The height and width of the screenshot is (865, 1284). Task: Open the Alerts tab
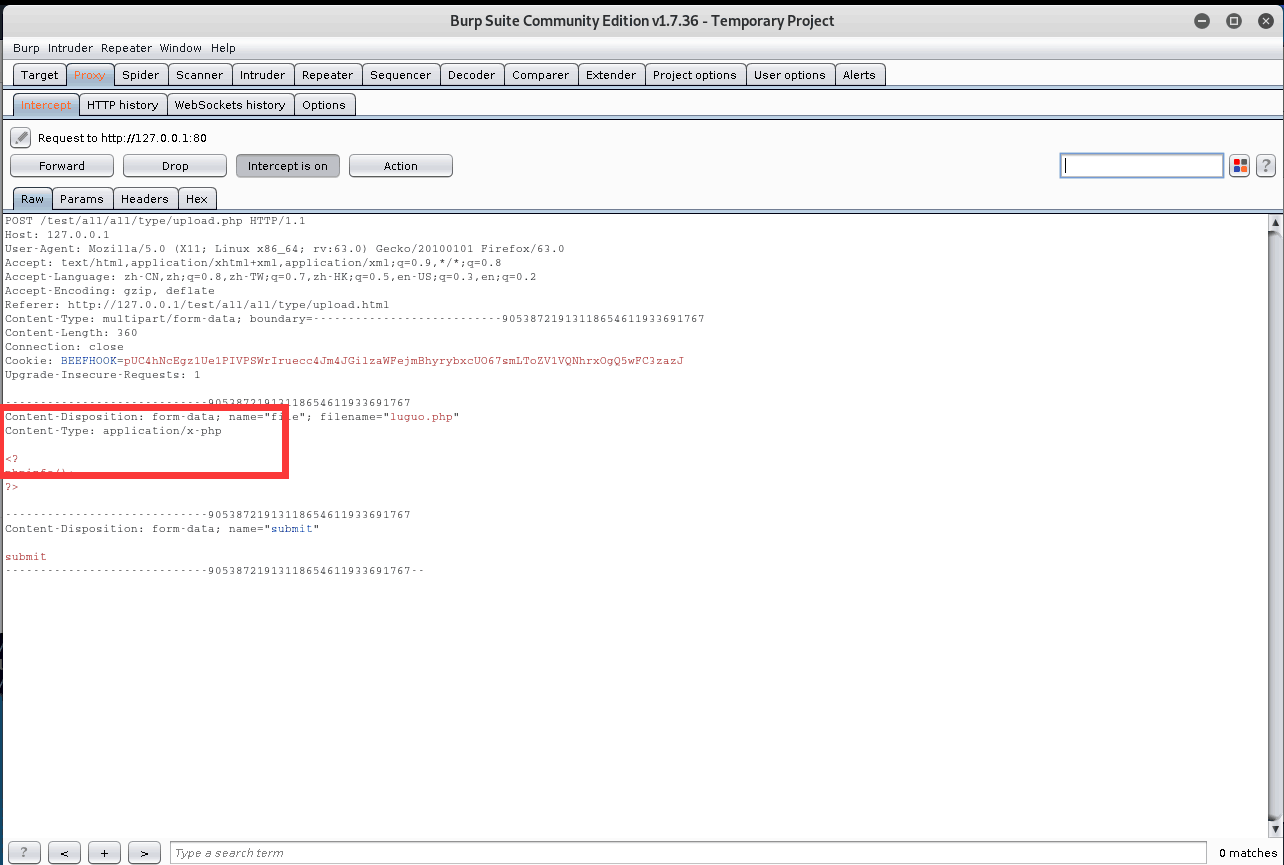click(859, 75)
